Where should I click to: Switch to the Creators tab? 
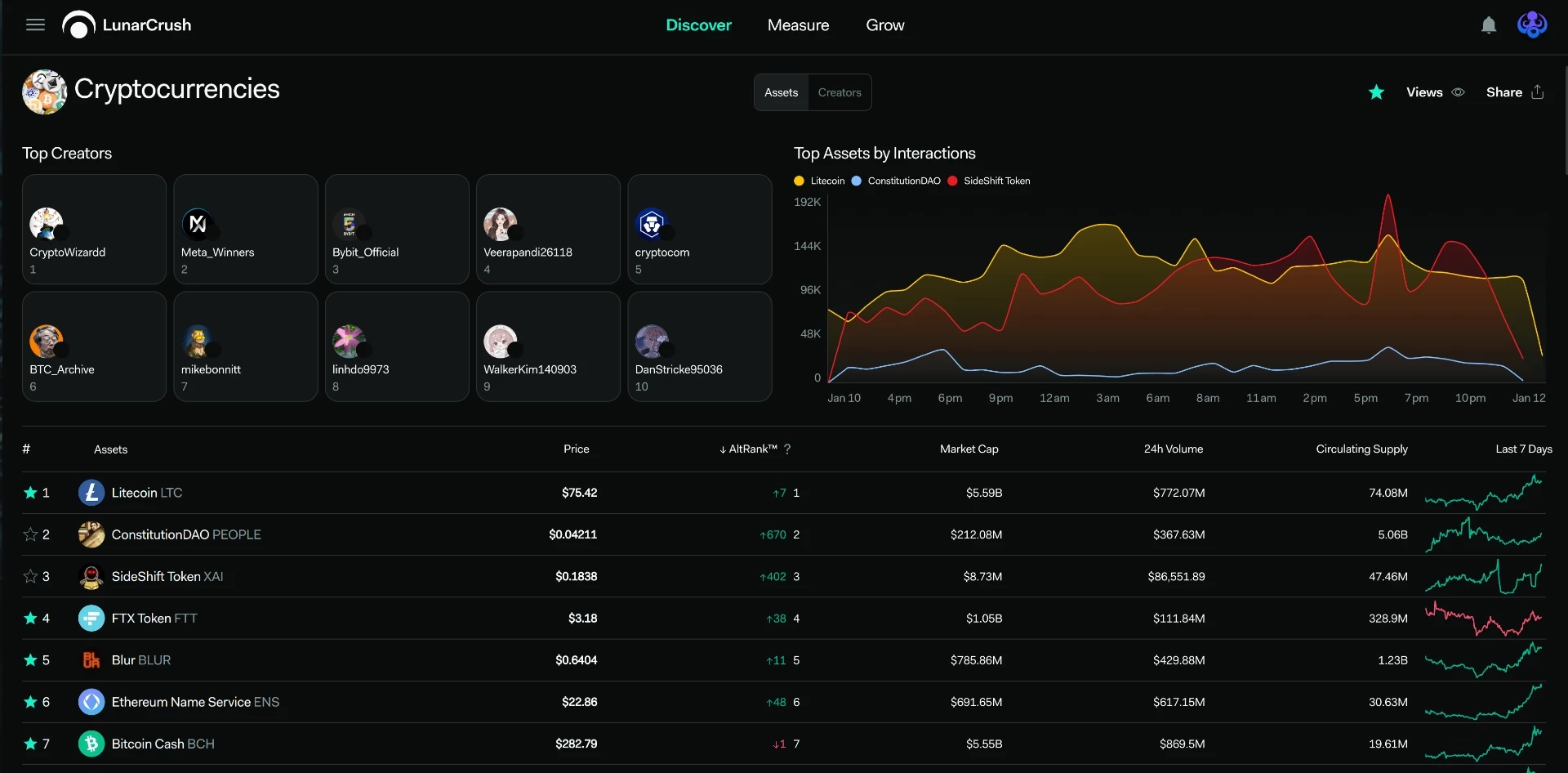click(x=840, y=92)
